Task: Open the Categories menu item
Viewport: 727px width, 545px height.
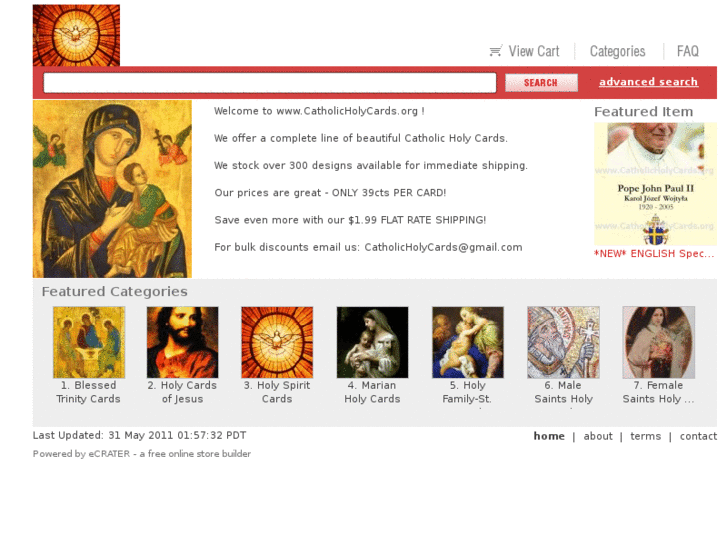Action: pos(618,51)
